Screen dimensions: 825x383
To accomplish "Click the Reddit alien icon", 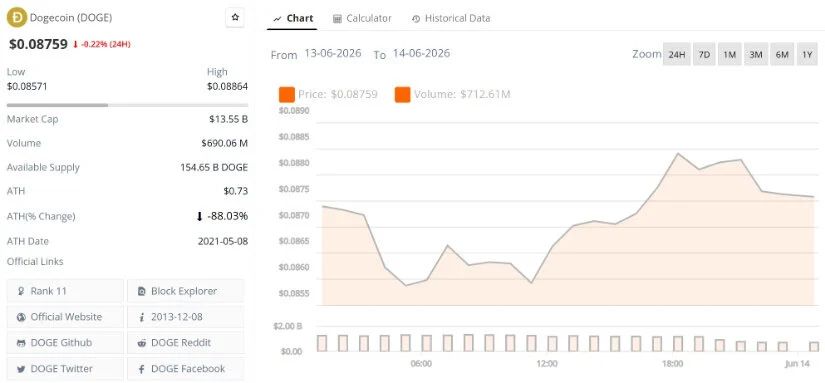I will point(142,343).
